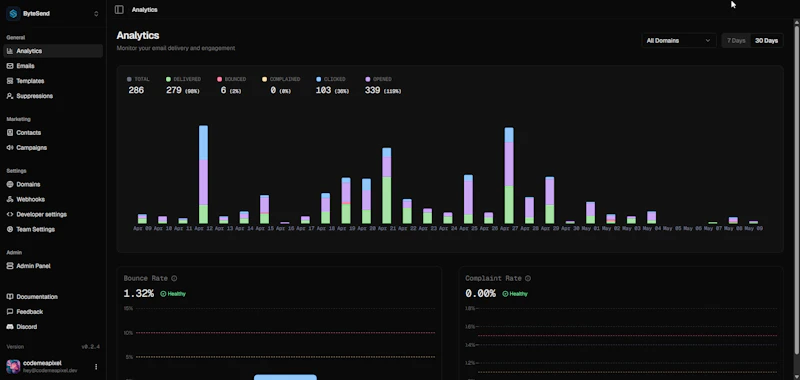Open the Feedback link
The image size is (800, 380).
point(53,312)
